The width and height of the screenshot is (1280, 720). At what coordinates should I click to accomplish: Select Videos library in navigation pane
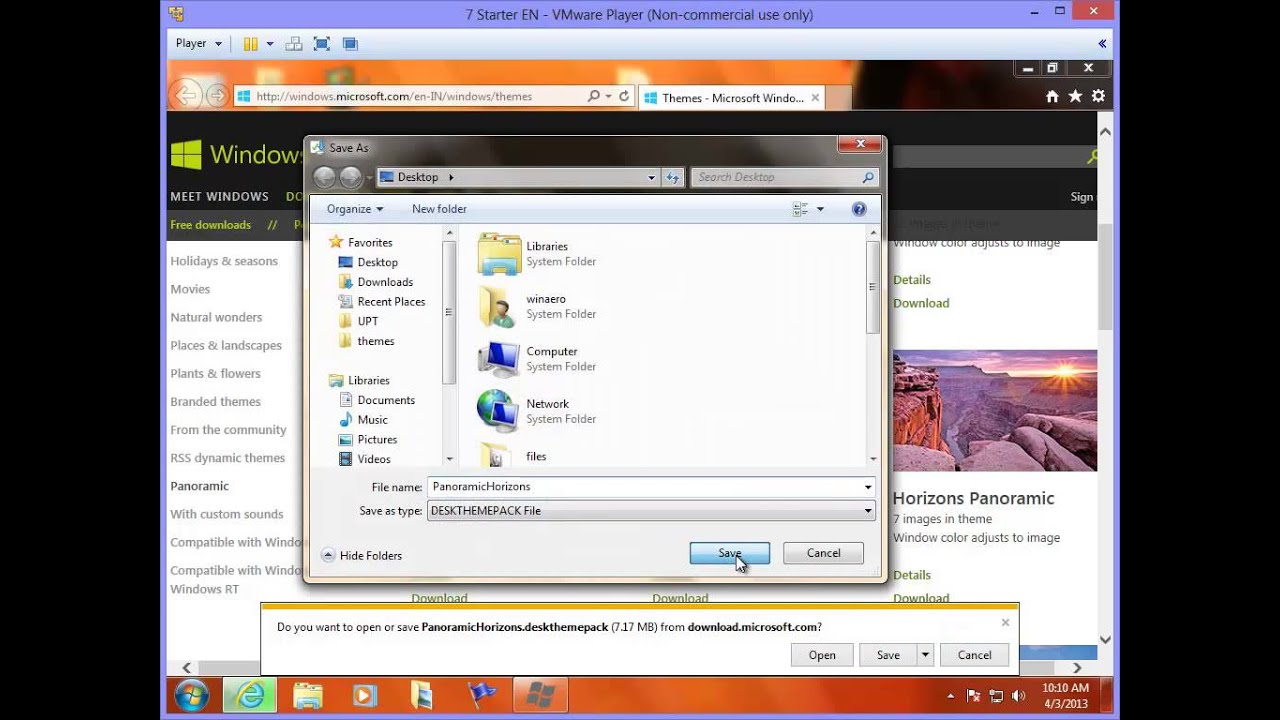(373, 459)
